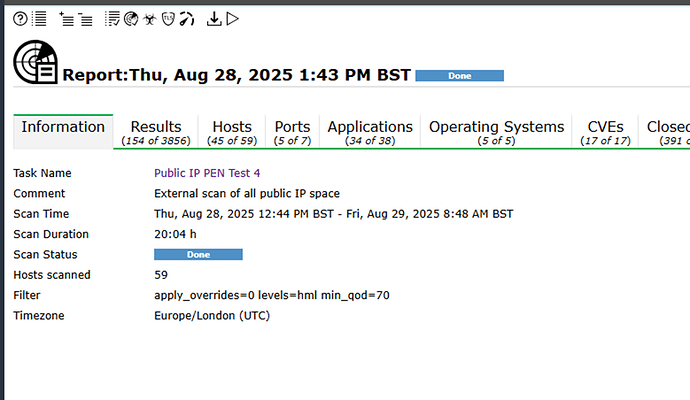
Task: Click the large report radar icon
Action: pos(36,64)
